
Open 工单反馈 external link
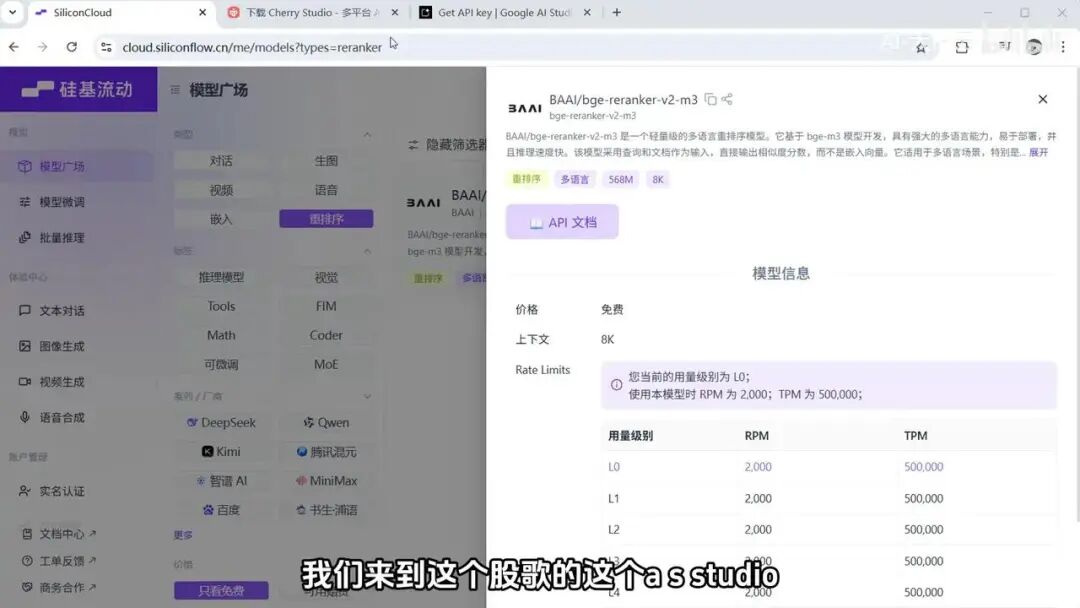tap(59, 560)
